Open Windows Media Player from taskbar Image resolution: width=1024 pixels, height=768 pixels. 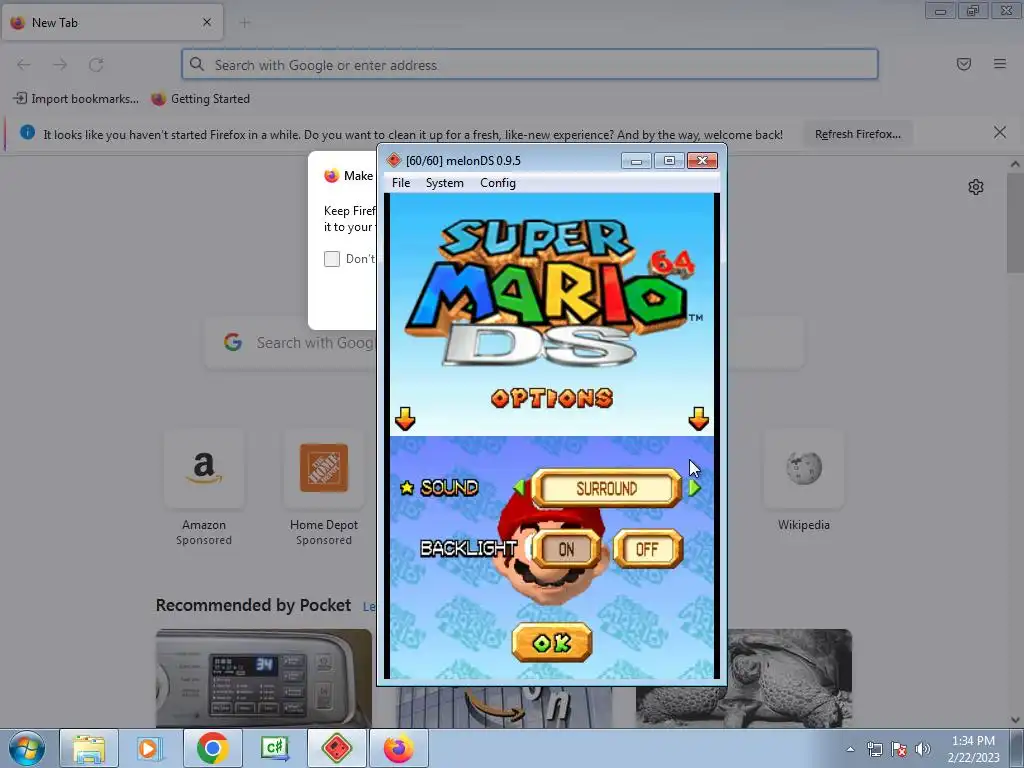click(x=150, y=748)
